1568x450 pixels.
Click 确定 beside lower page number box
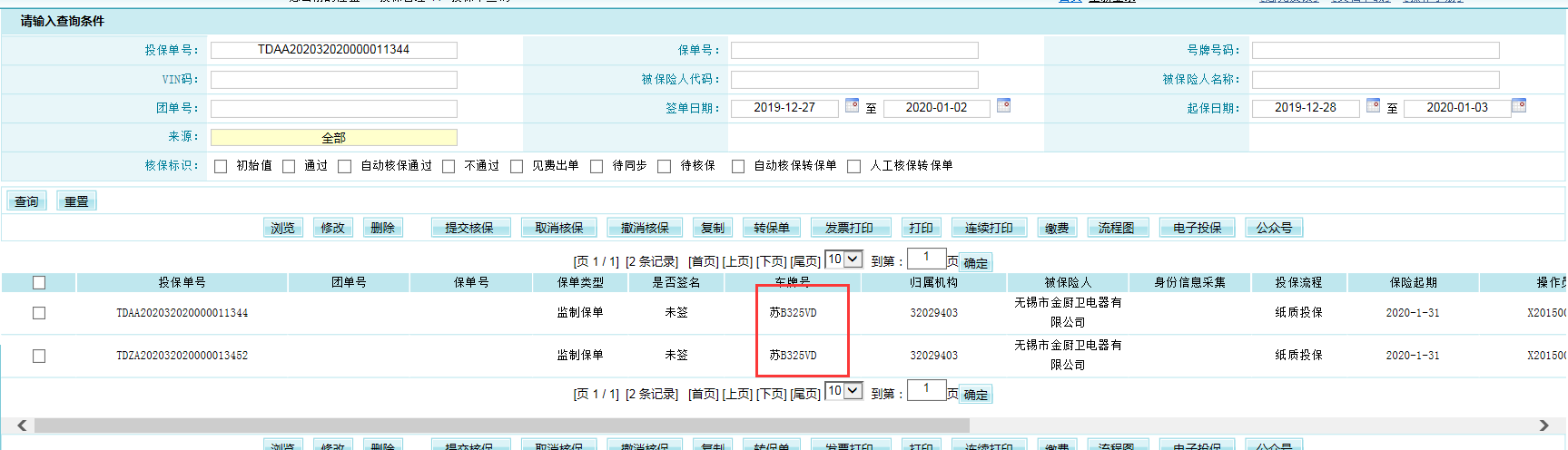976,394
